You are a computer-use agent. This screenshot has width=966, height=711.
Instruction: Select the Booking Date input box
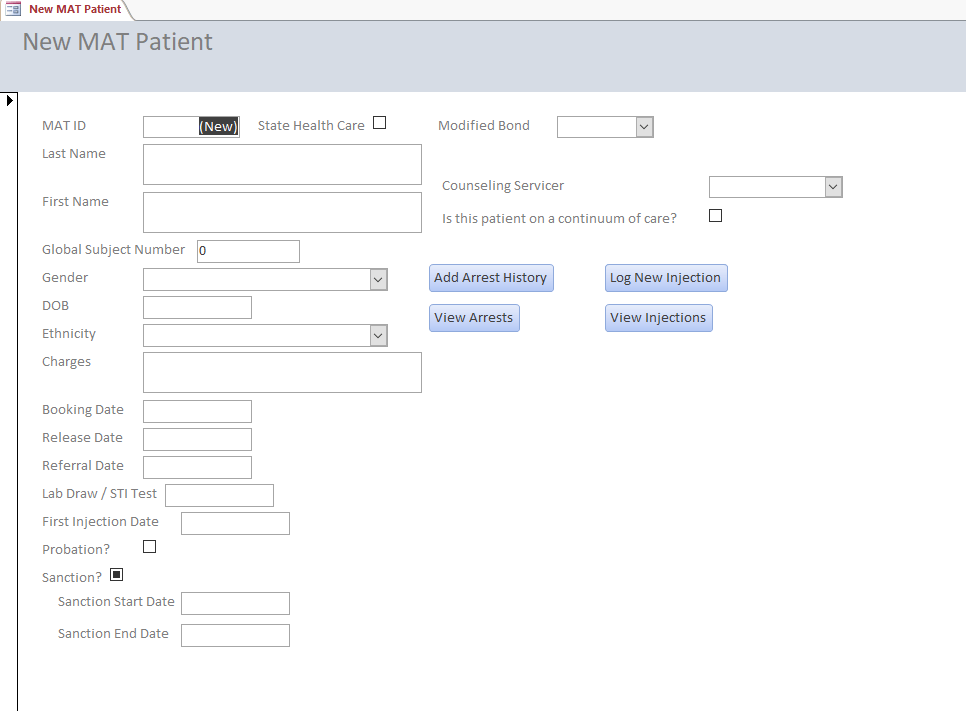[197, 411]
